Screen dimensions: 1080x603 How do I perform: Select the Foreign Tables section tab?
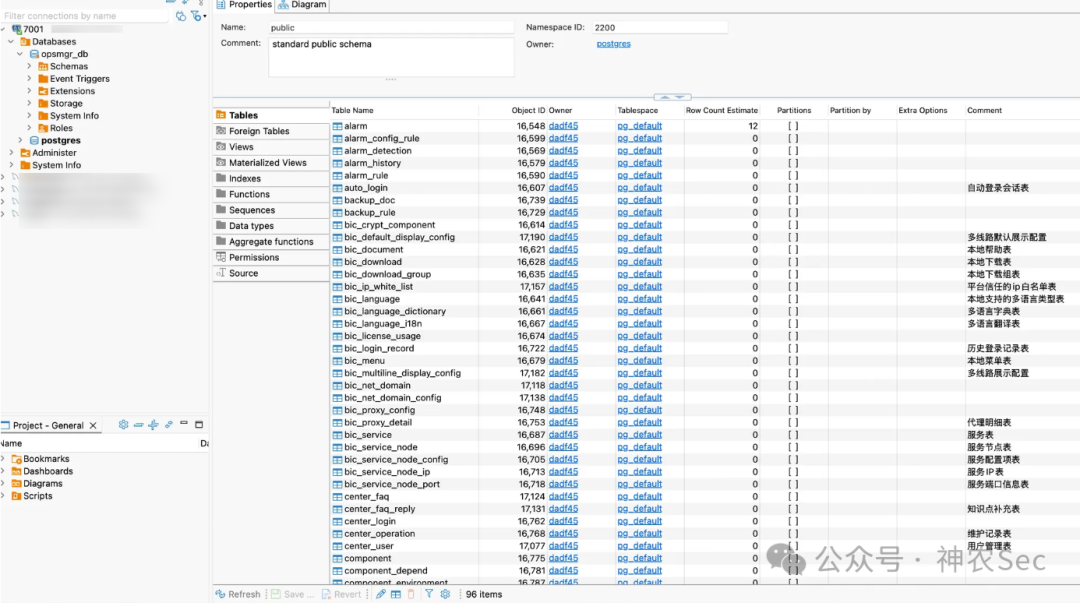click(258, 131)
